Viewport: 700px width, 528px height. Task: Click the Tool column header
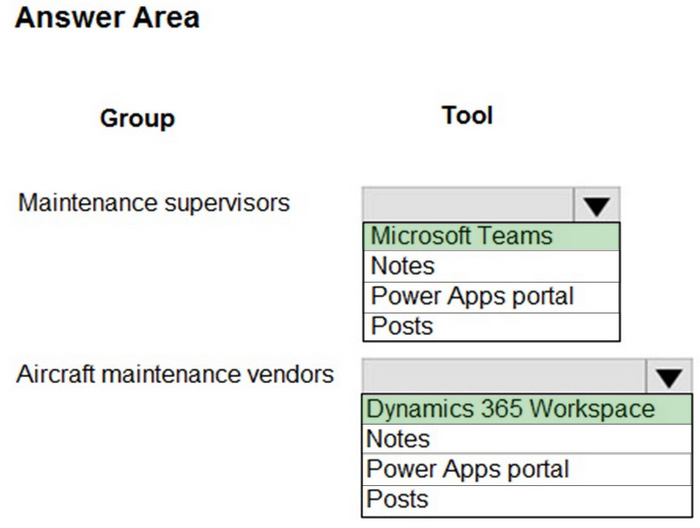pyautogui.click(x=467, y=116)
